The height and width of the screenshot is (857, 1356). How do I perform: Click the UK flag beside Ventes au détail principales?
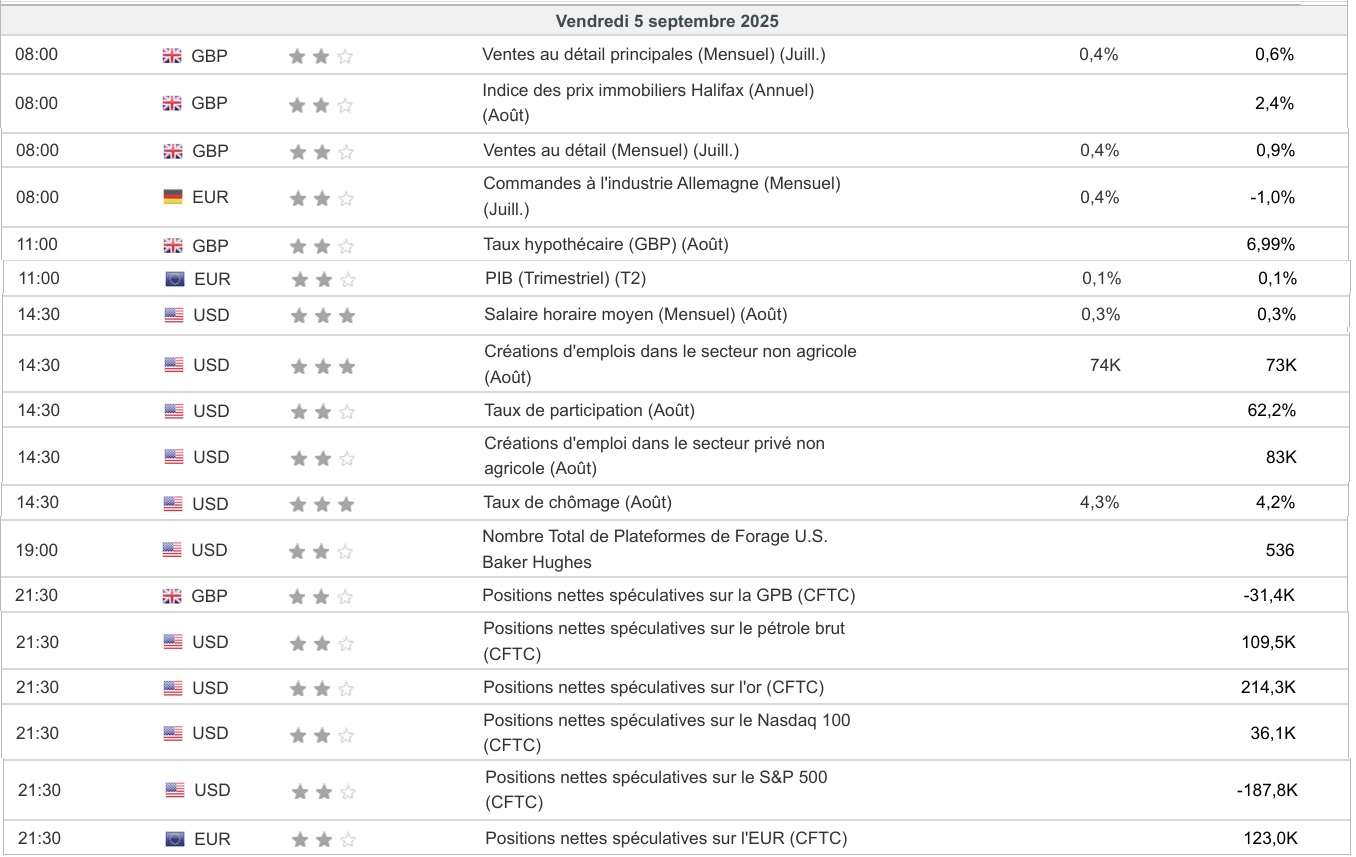[172, 56]
